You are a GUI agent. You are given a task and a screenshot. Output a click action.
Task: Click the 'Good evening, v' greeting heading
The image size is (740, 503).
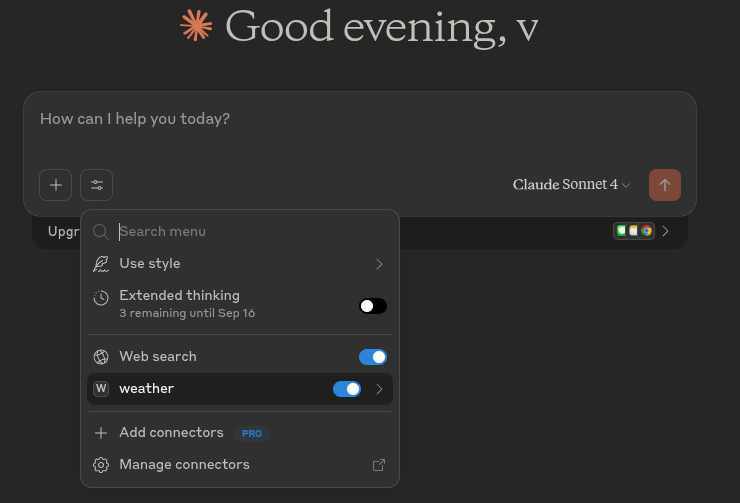point(381,27)
